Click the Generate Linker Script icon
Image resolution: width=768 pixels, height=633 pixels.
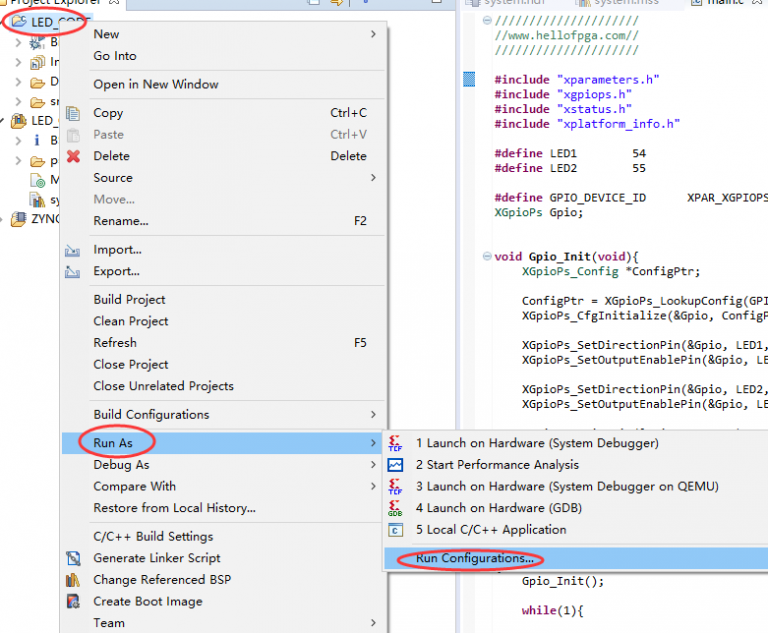coord(73,558)
